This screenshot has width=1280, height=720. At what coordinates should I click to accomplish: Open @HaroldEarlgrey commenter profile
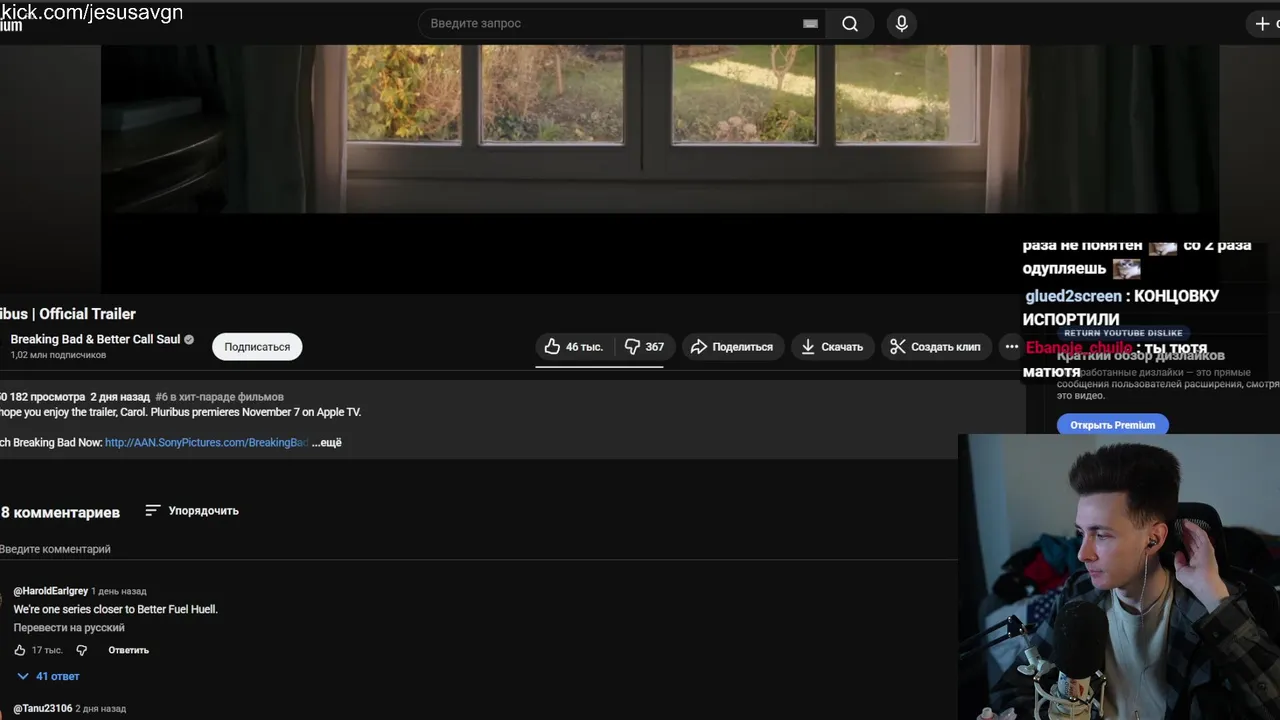click(51, 591)
